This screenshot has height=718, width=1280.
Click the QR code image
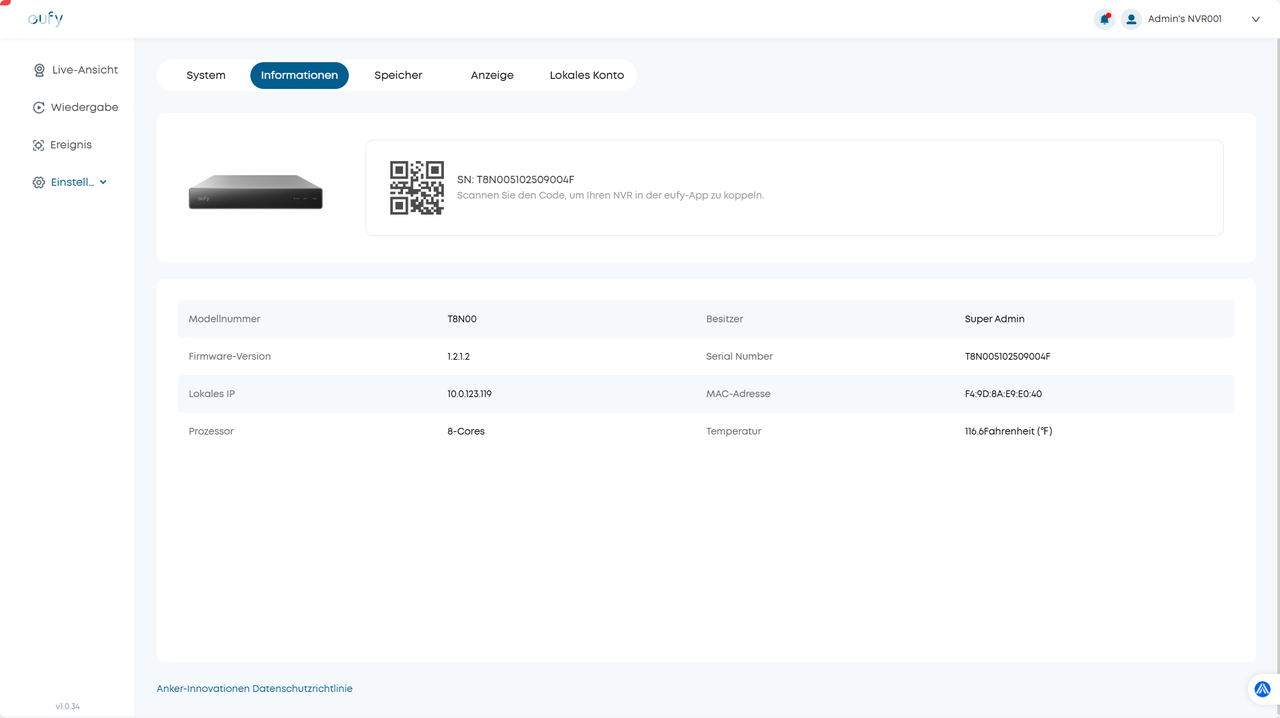pyautogui.click(x=417, y=188)
